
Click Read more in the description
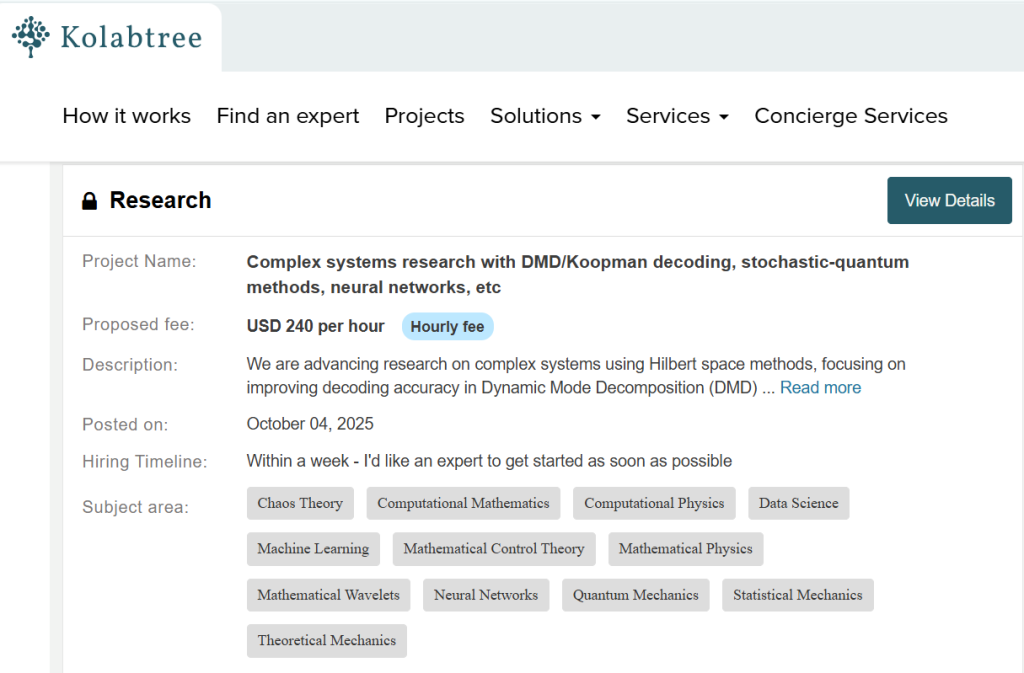click(820, 388)
